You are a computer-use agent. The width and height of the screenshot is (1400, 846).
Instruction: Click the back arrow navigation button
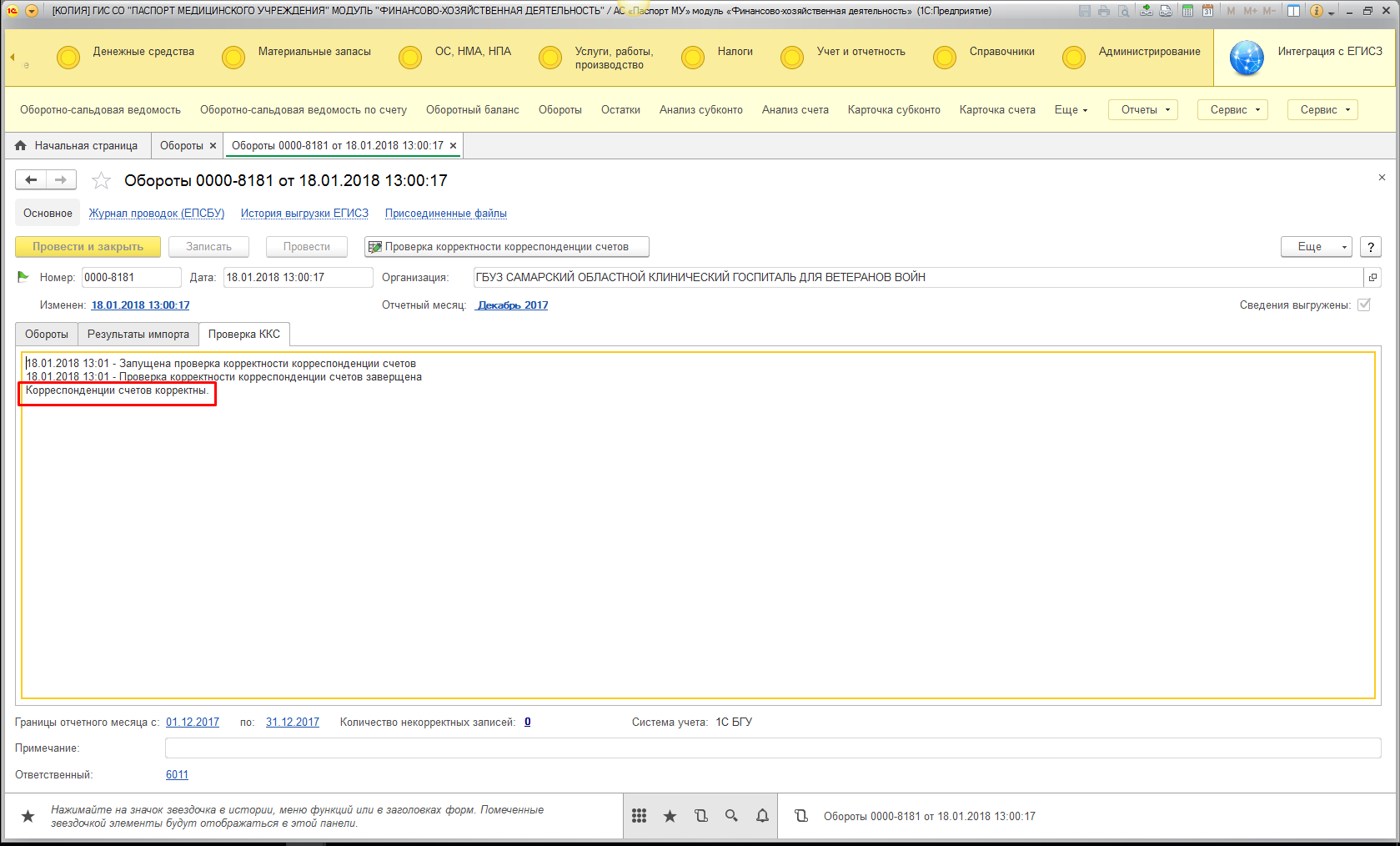31,180
